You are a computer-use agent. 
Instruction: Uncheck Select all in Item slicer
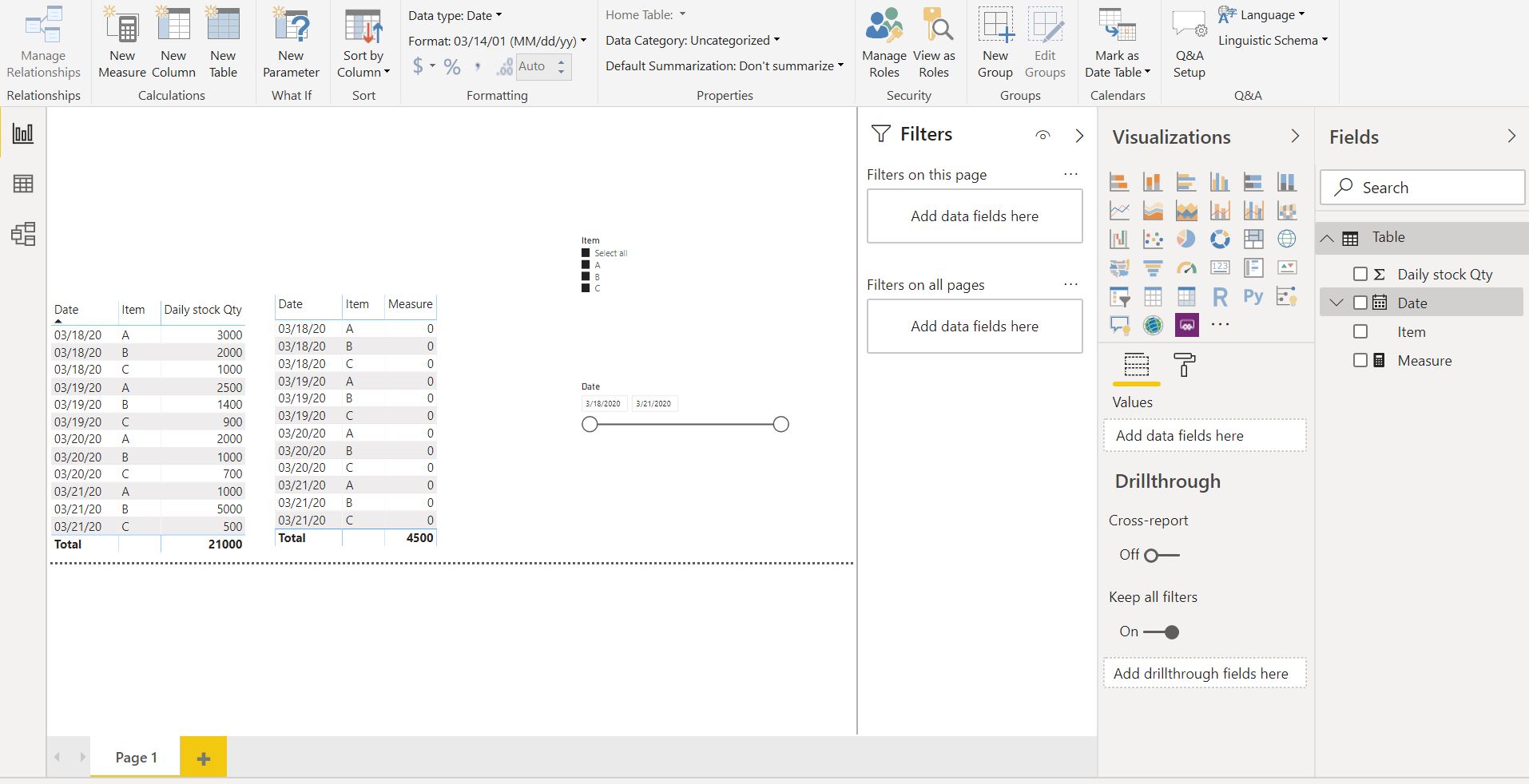(586, 253)
